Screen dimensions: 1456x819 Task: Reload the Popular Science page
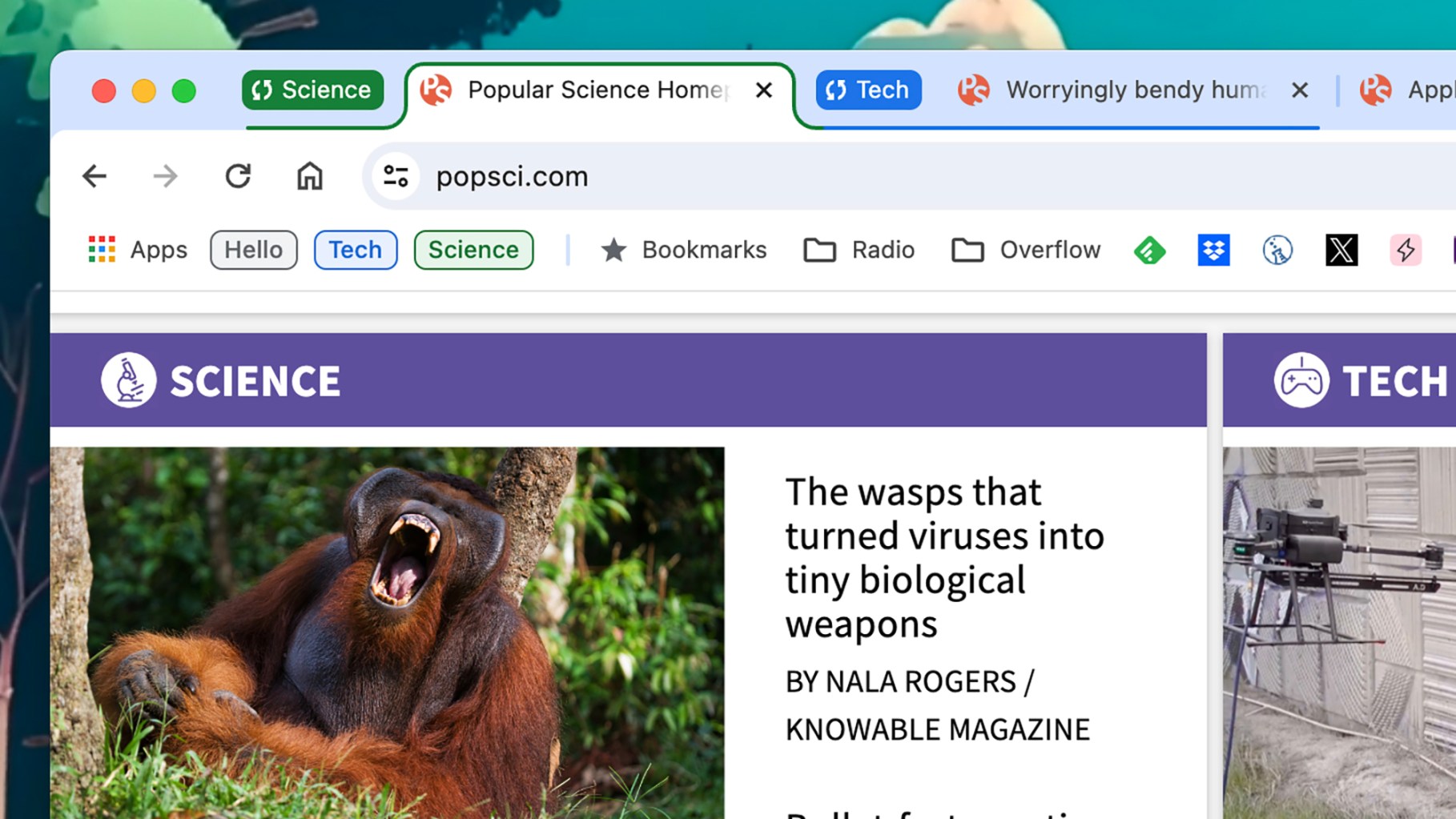[238, 175]
